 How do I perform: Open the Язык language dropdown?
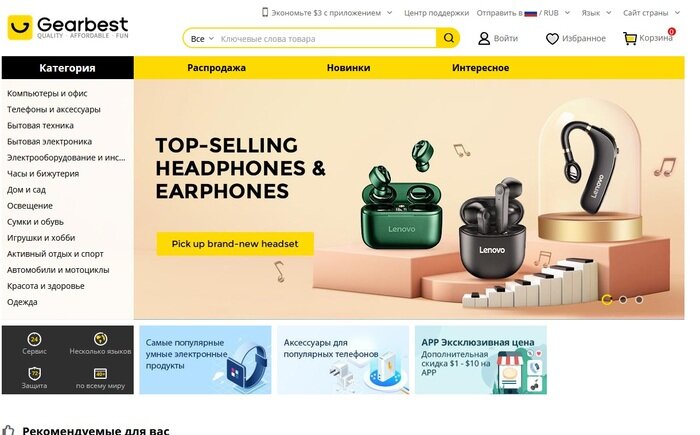(596, 13)
